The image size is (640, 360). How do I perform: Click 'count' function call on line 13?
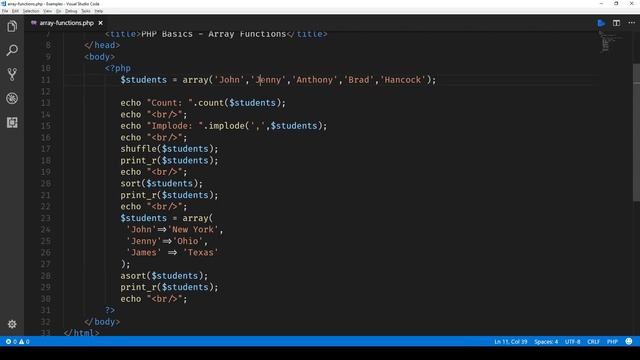(211, 103)
